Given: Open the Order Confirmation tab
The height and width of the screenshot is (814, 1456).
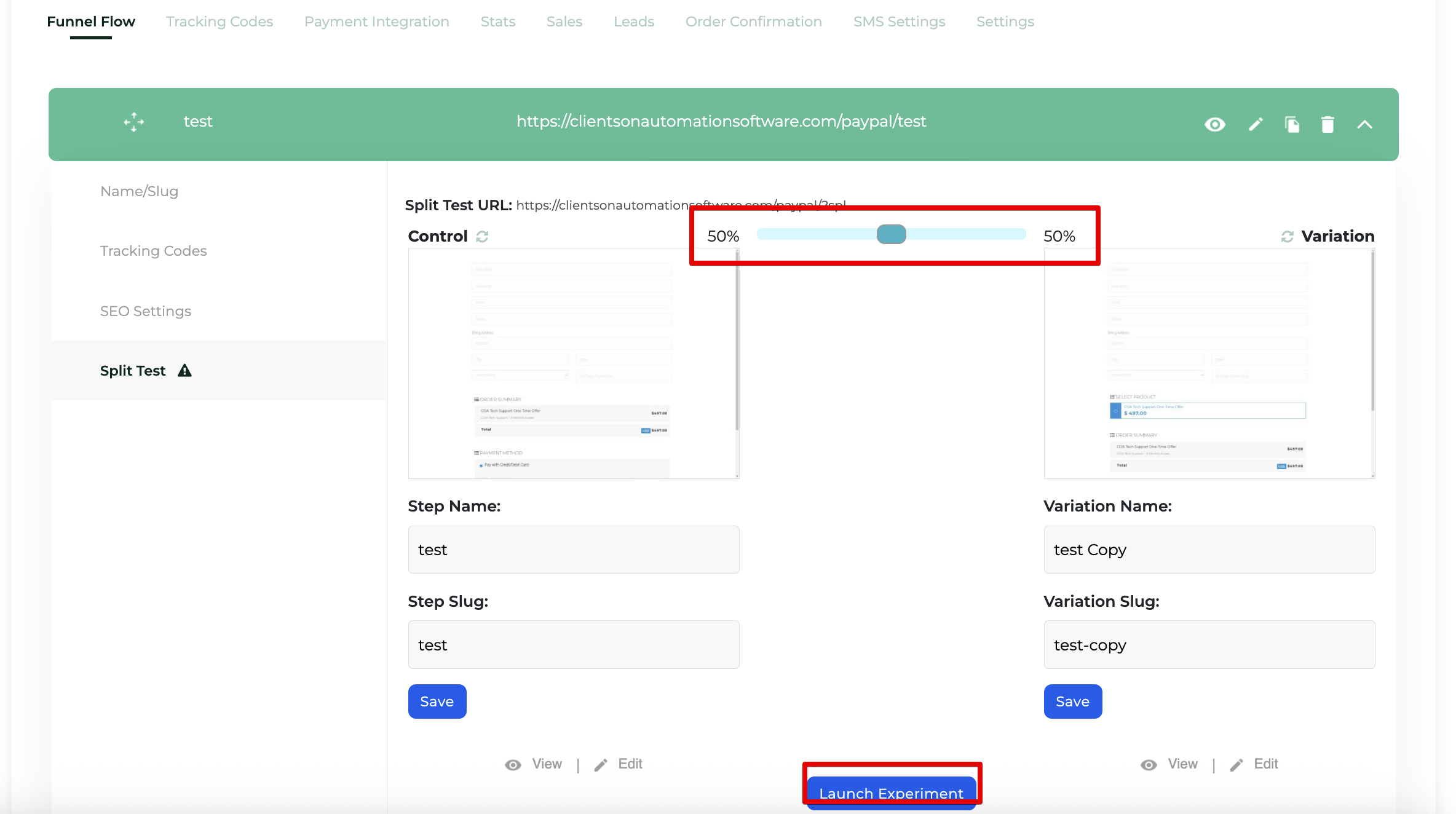Looking at the screenshot, I should pos(753,22).
